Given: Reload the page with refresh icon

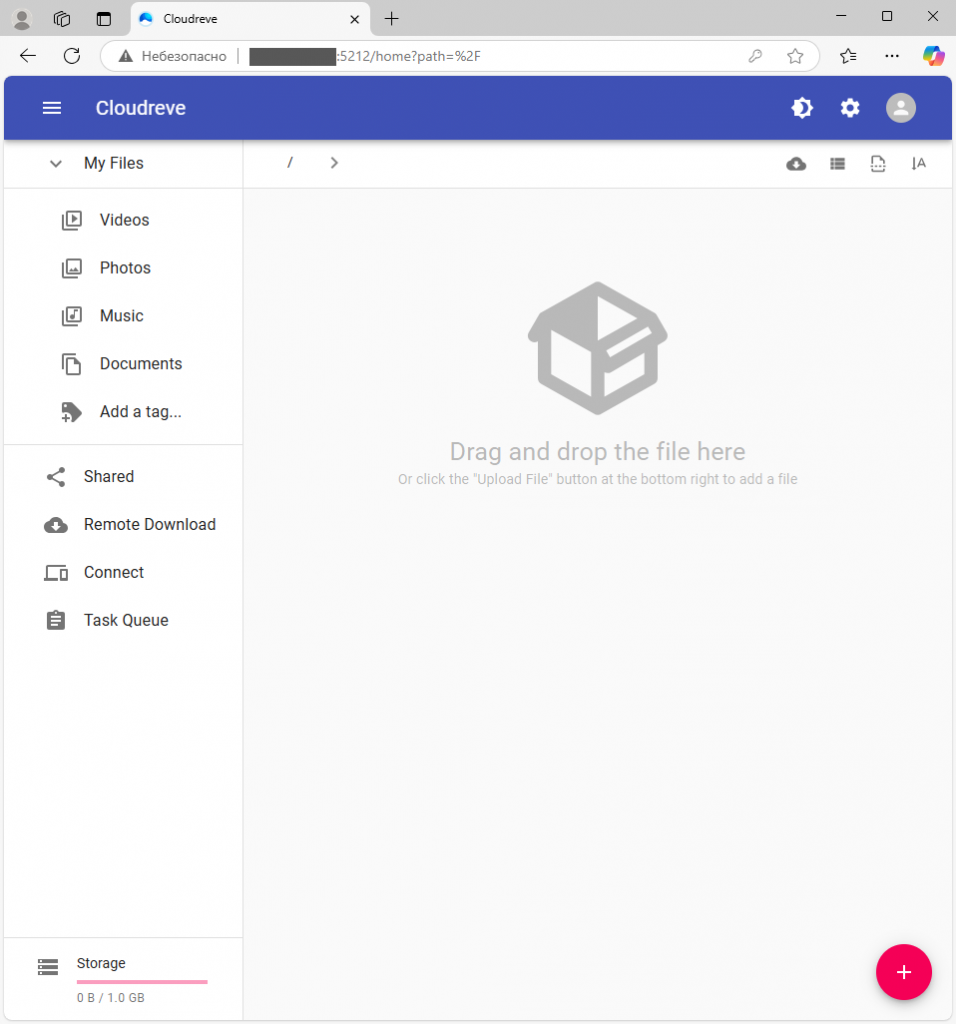Looking at the screenshot, I should point(72,56).
